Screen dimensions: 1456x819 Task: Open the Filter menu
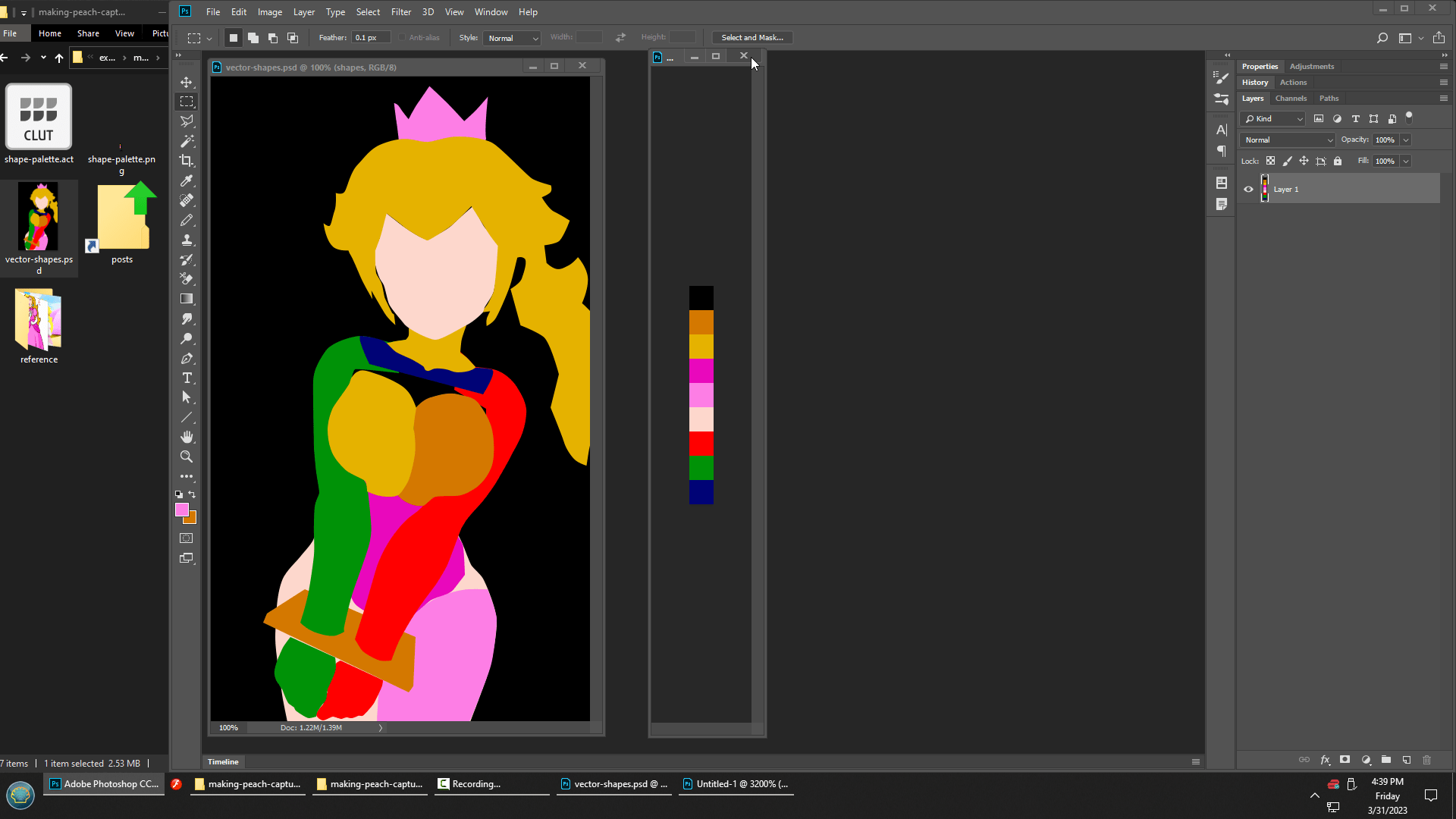pyautogui.click(x=400, y=12)
